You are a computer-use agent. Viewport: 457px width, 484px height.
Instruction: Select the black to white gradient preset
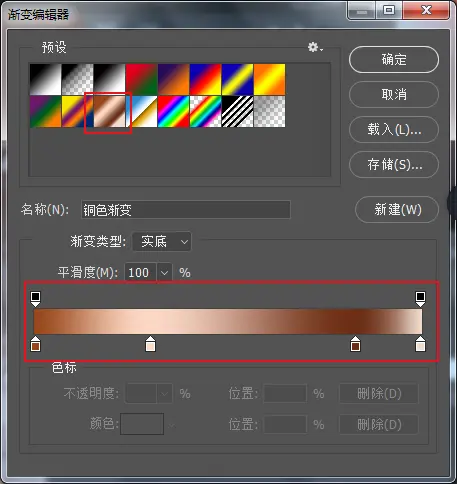[x=46, y=79]
